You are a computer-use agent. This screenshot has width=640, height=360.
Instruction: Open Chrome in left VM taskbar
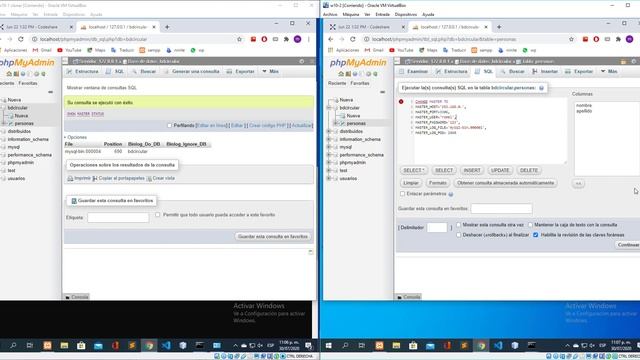149,346
